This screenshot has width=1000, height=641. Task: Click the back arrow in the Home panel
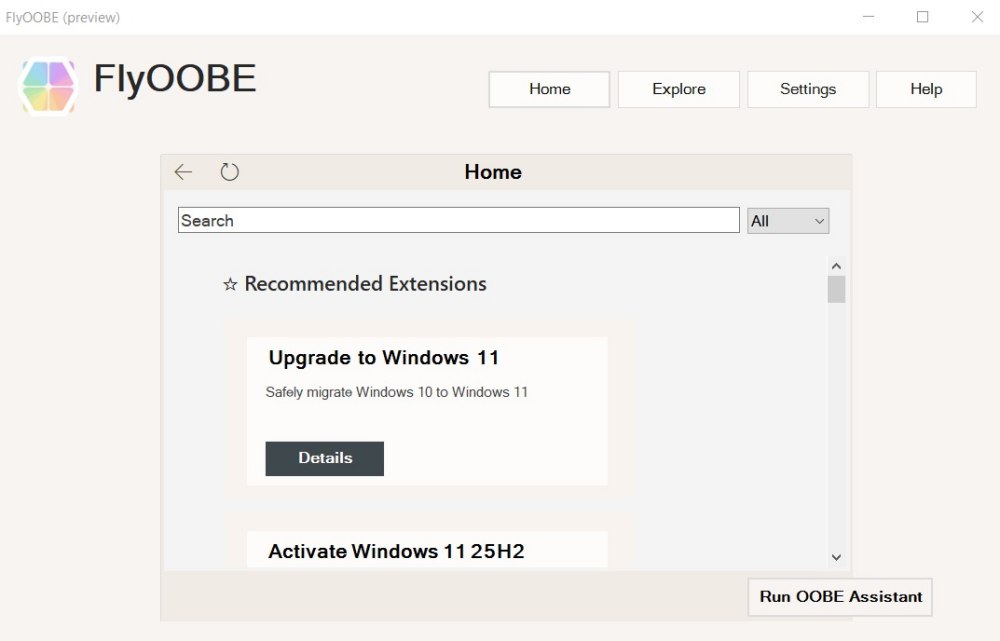(x=183, y=171)
